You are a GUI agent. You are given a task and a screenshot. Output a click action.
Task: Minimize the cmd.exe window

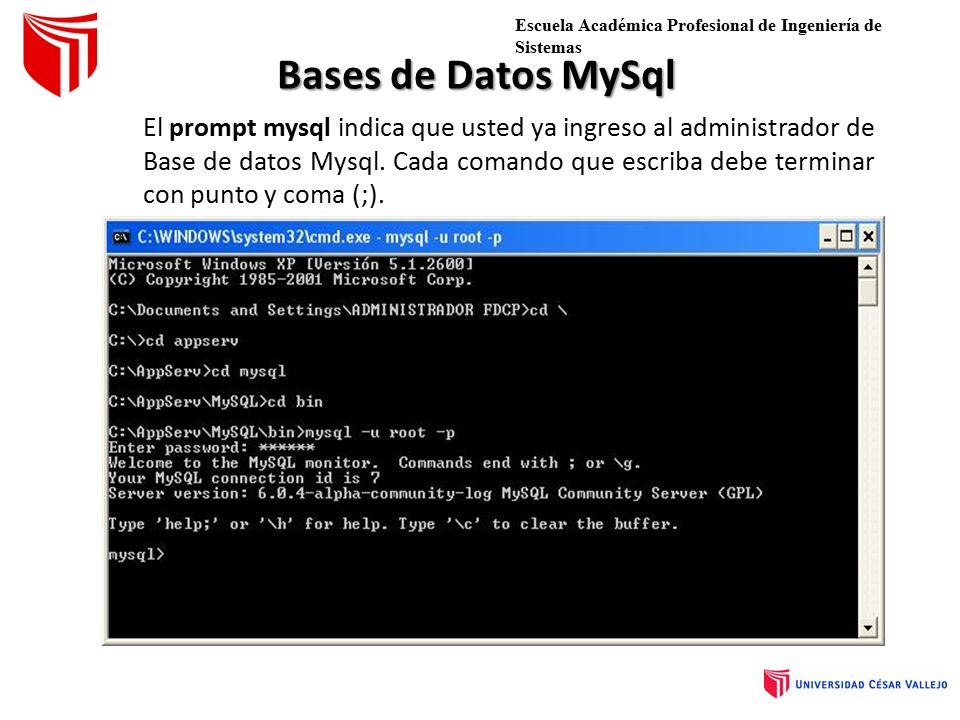(827, 237)
